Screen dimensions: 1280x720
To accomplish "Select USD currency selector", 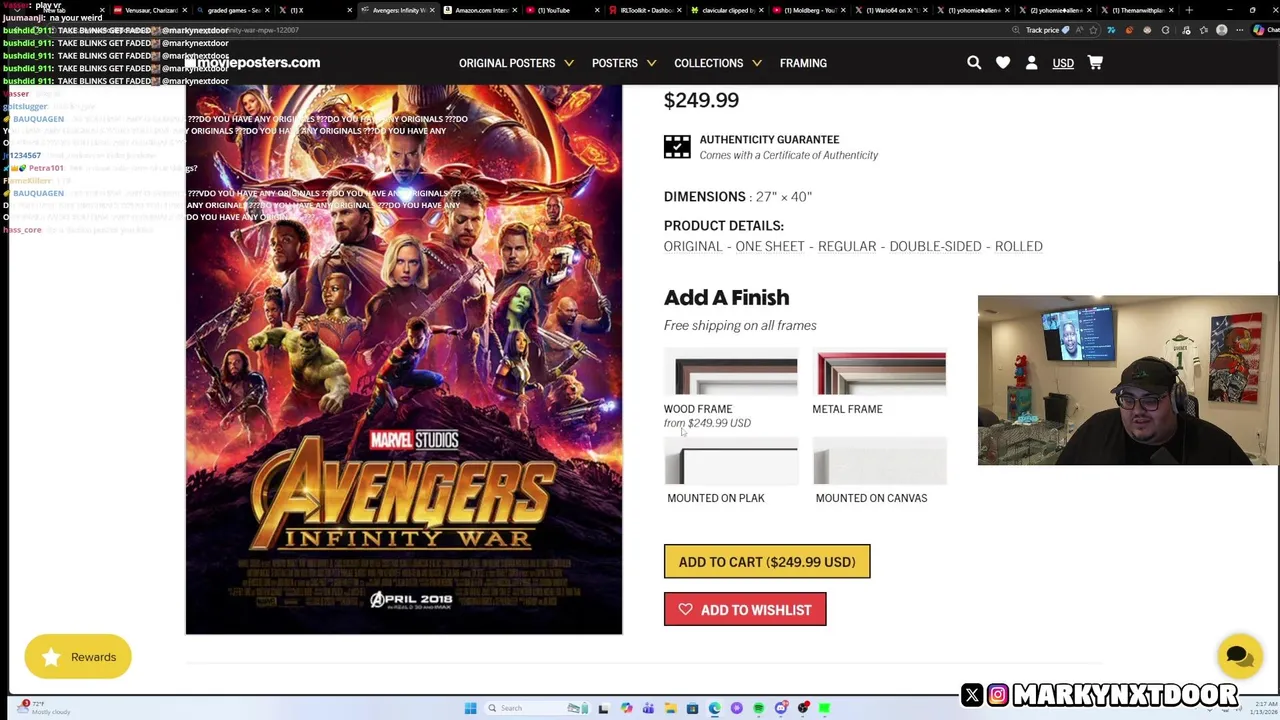I will 1063,63.
